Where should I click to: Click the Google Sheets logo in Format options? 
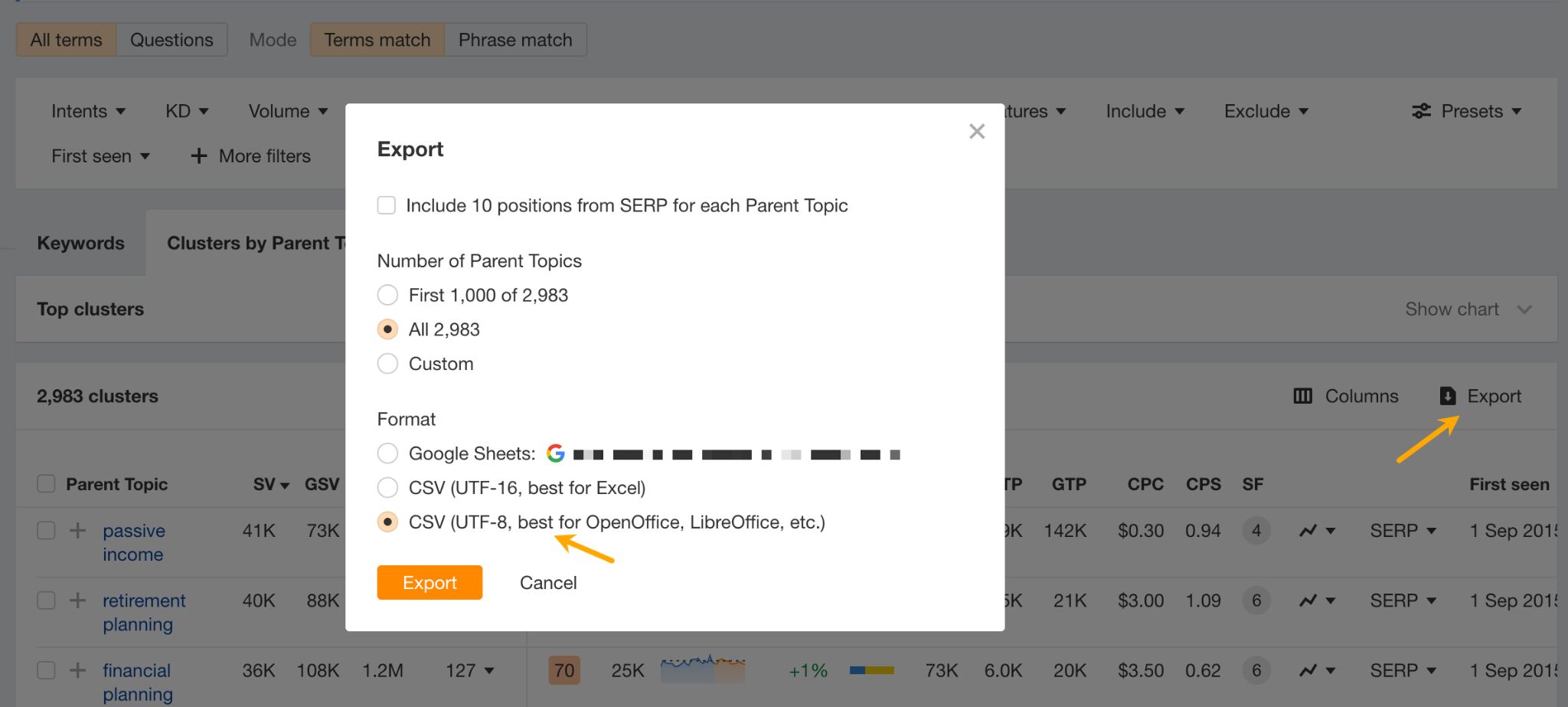click(557, 453)
